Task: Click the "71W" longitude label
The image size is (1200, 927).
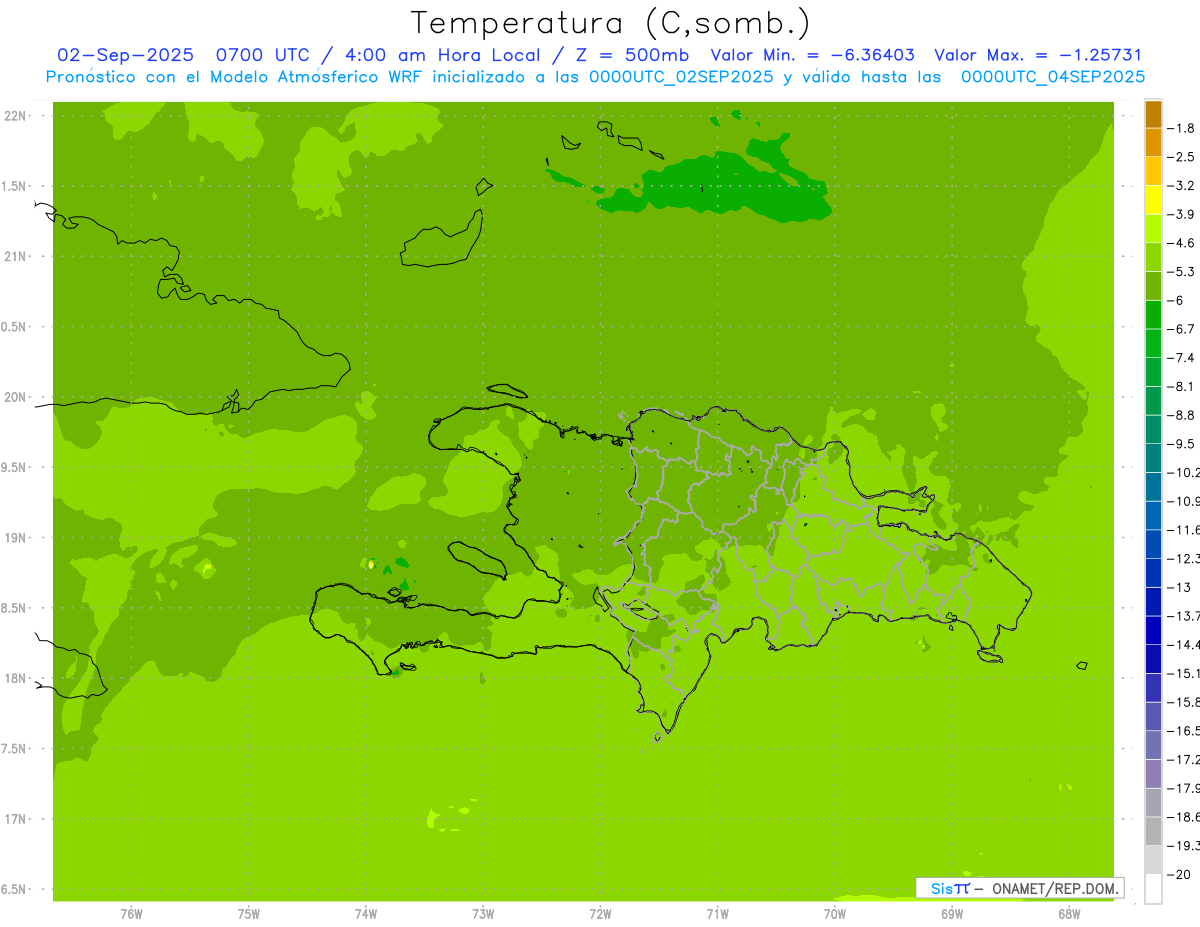Action: 717,913
